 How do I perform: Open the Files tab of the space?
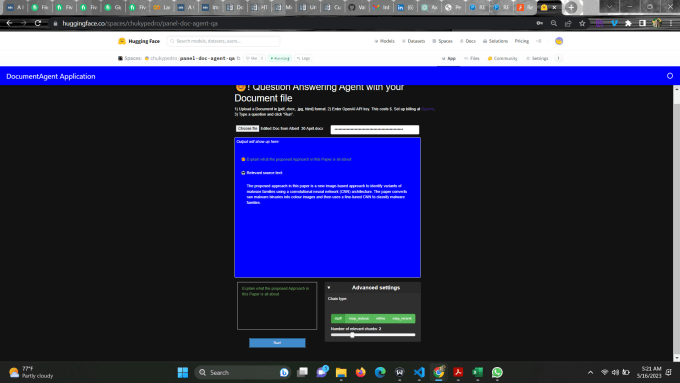tap(472, 58)
